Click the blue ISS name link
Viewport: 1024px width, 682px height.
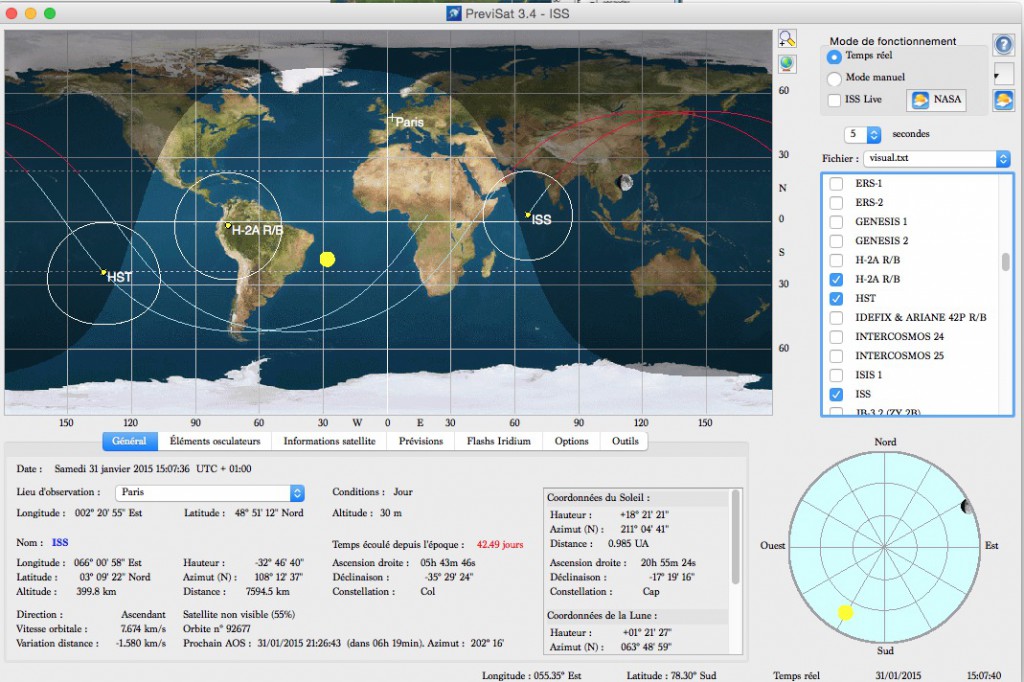click(x=60, y=542)
